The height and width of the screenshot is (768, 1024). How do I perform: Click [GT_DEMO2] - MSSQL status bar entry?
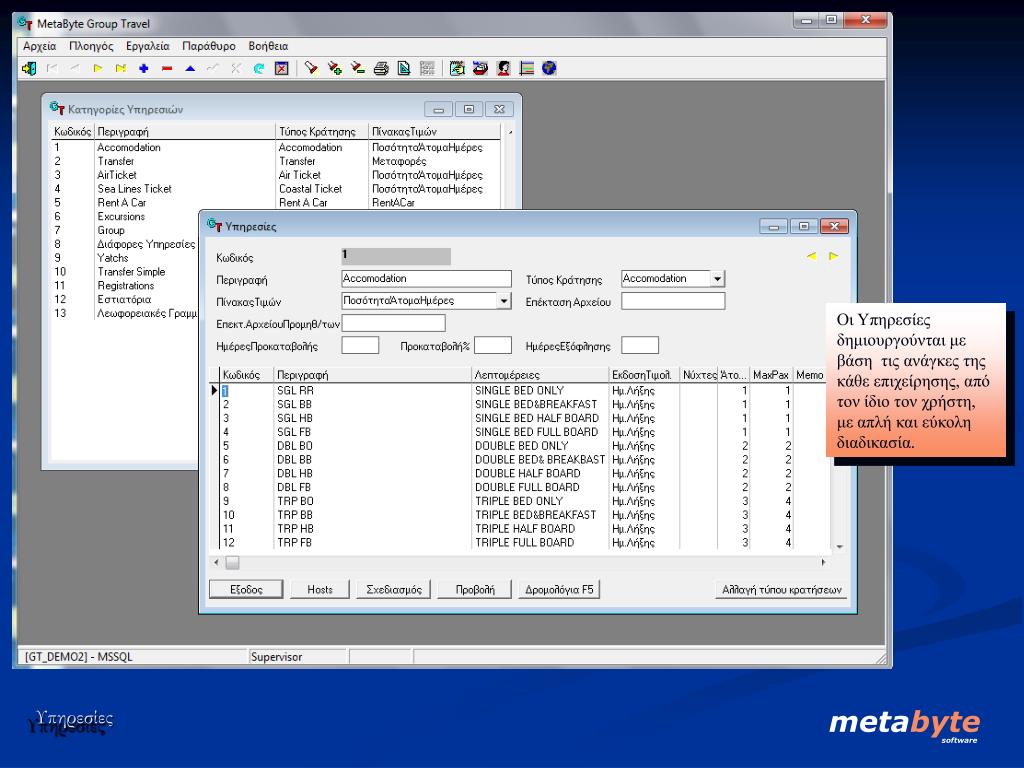click(133, 656)
